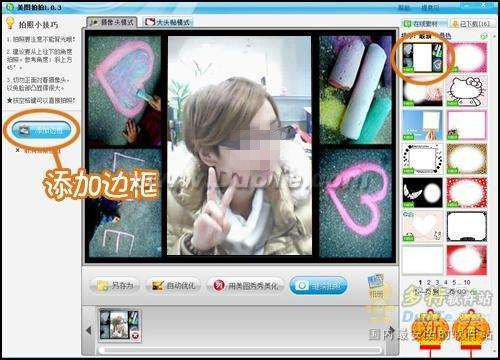Go to page 3 of frame materials
500x360 pixels.
click(x=437, y=282)
